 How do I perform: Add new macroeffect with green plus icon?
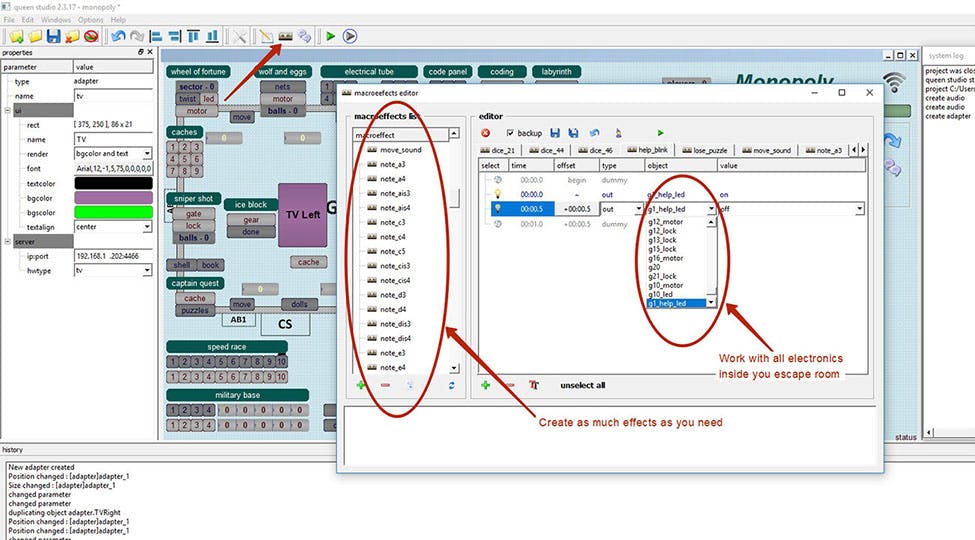click(x=361, y=385)
